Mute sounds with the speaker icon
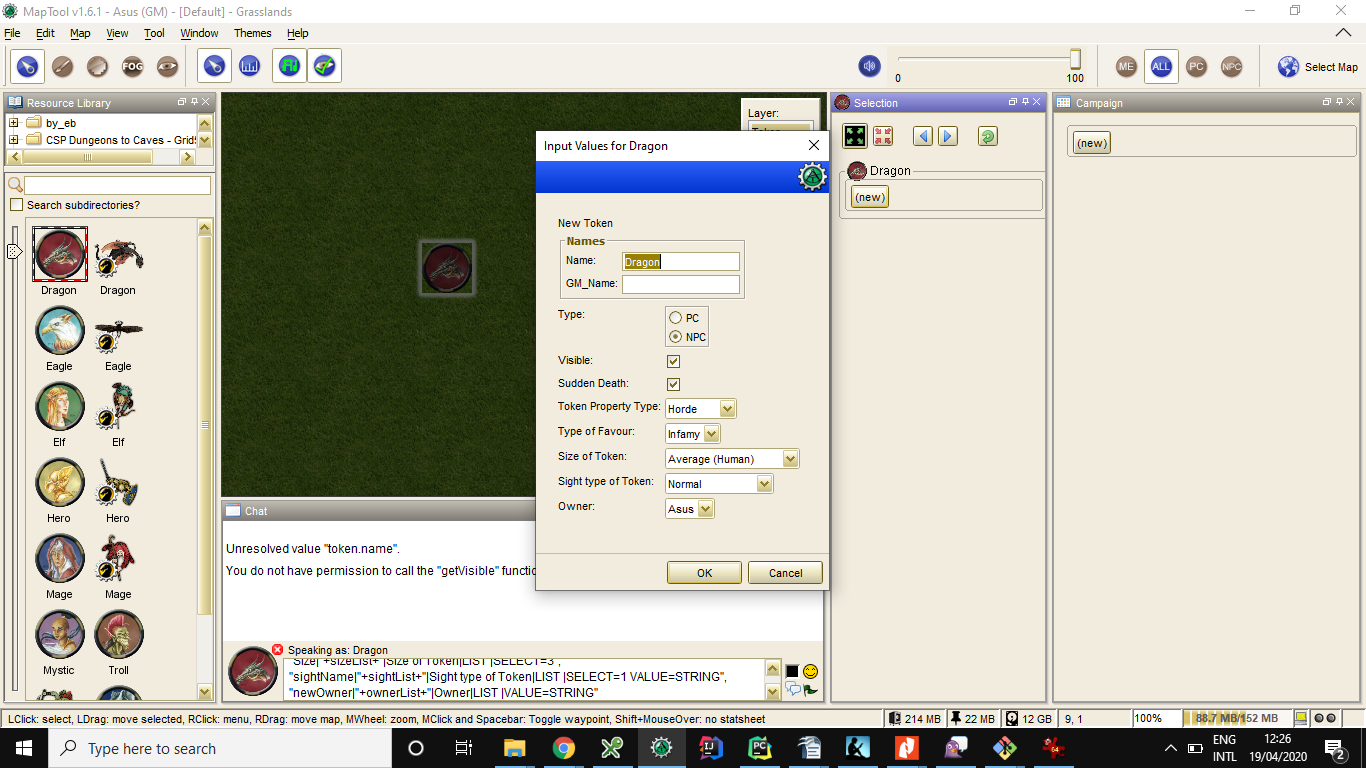This screenshot has height=768, width=1366. pyautogui.click(x=869, y=66)
